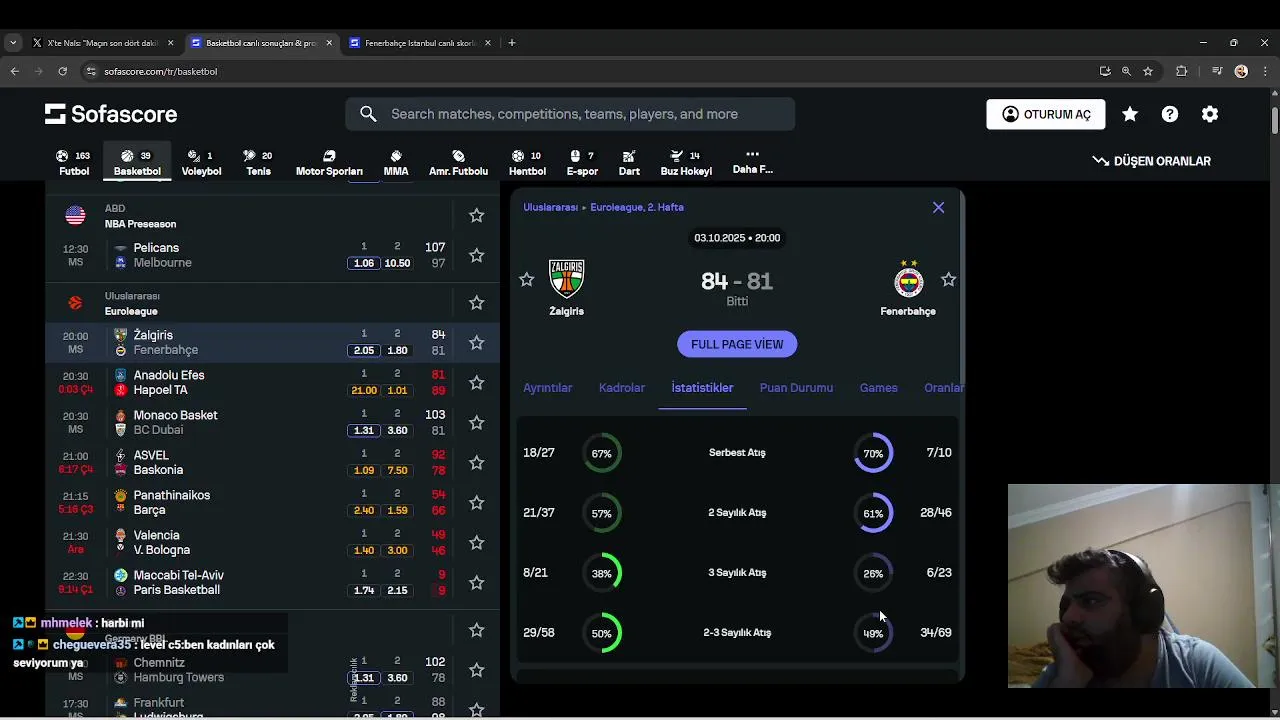Go back in browser history
This screenshot has width=1280, height=720.
pyautogui.click(x=14, y=71)
